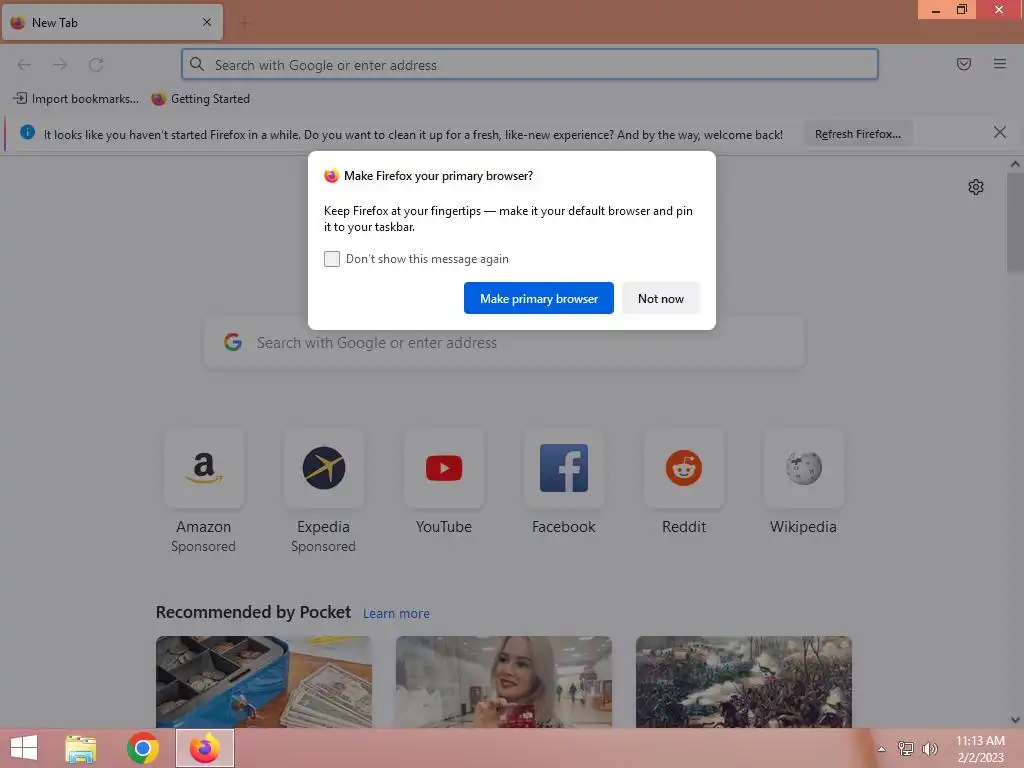Open Pocket story with cash box image
Screen dimensions: 1024x768
264,682
